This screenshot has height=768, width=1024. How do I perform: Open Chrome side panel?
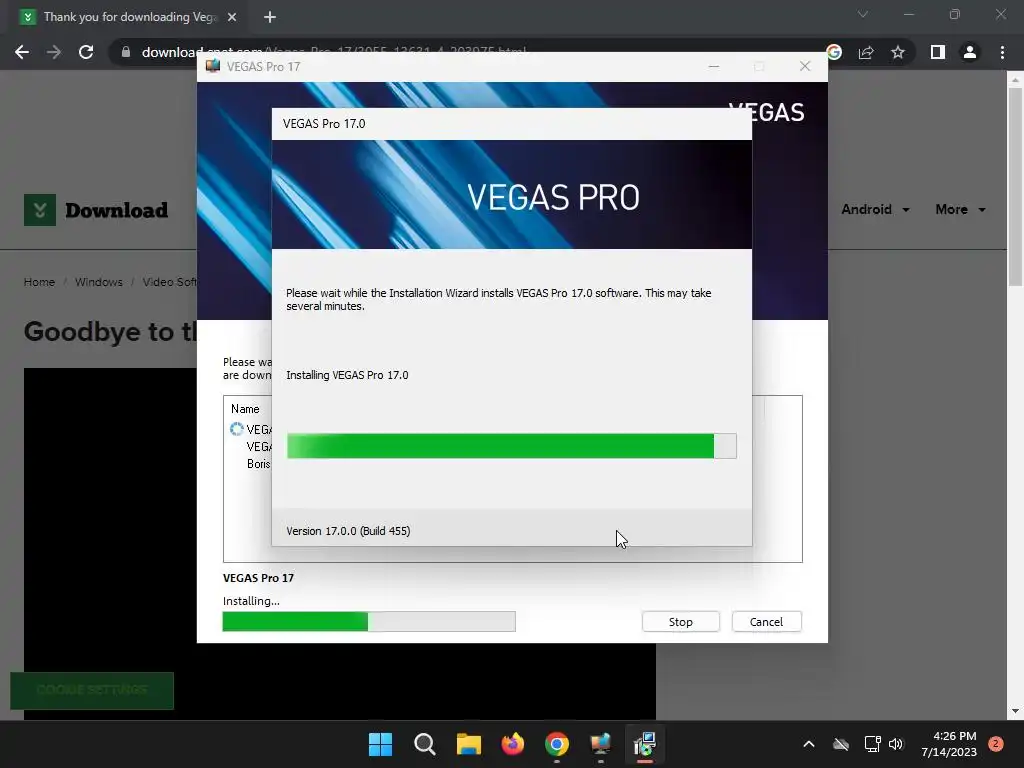(x=938, y=52)
